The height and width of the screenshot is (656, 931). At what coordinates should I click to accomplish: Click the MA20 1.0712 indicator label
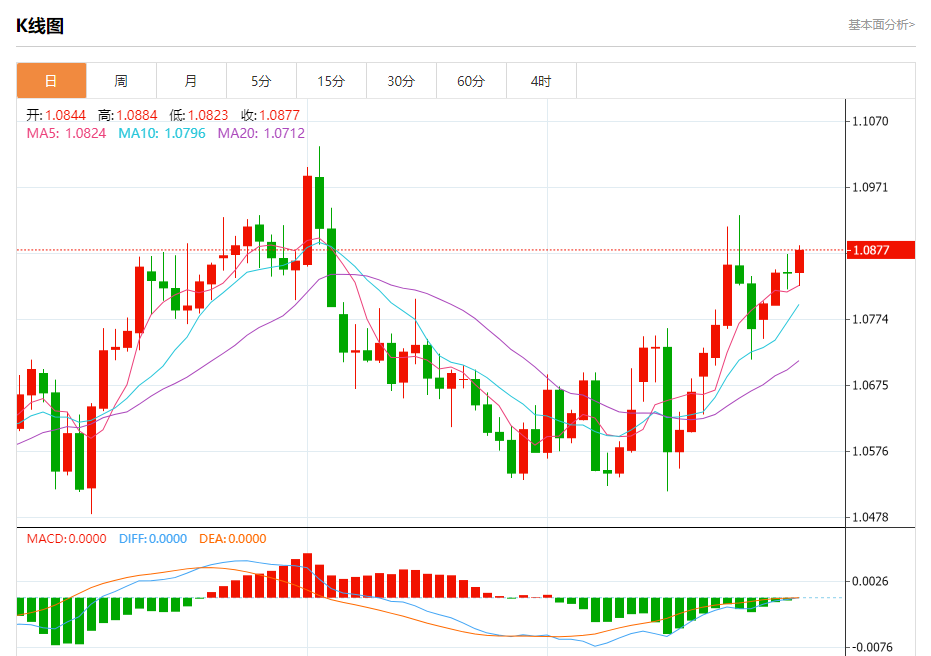261,133
